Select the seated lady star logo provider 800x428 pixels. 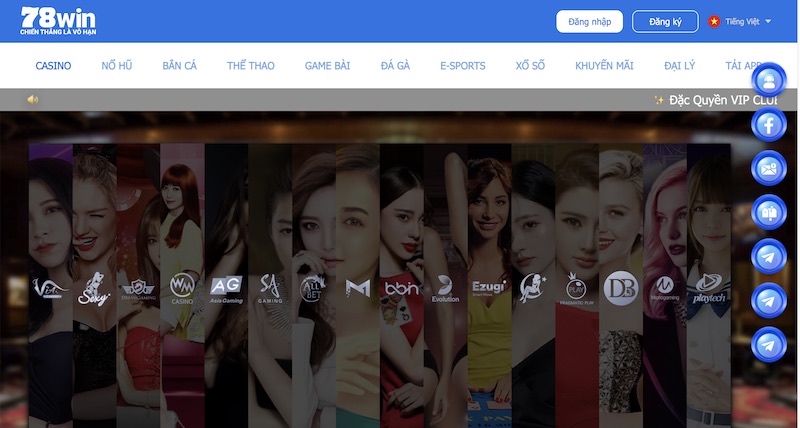[x=533, y=288]
